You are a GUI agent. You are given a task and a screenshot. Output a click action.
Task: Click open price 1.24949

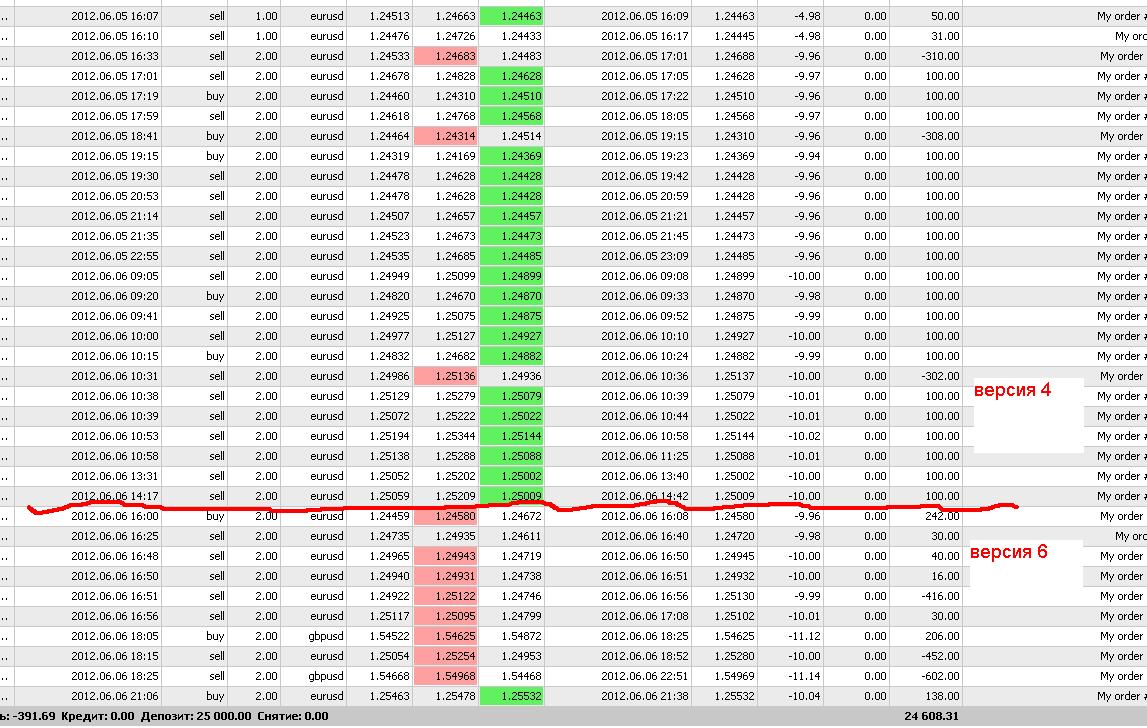click(x=389, y=276)
